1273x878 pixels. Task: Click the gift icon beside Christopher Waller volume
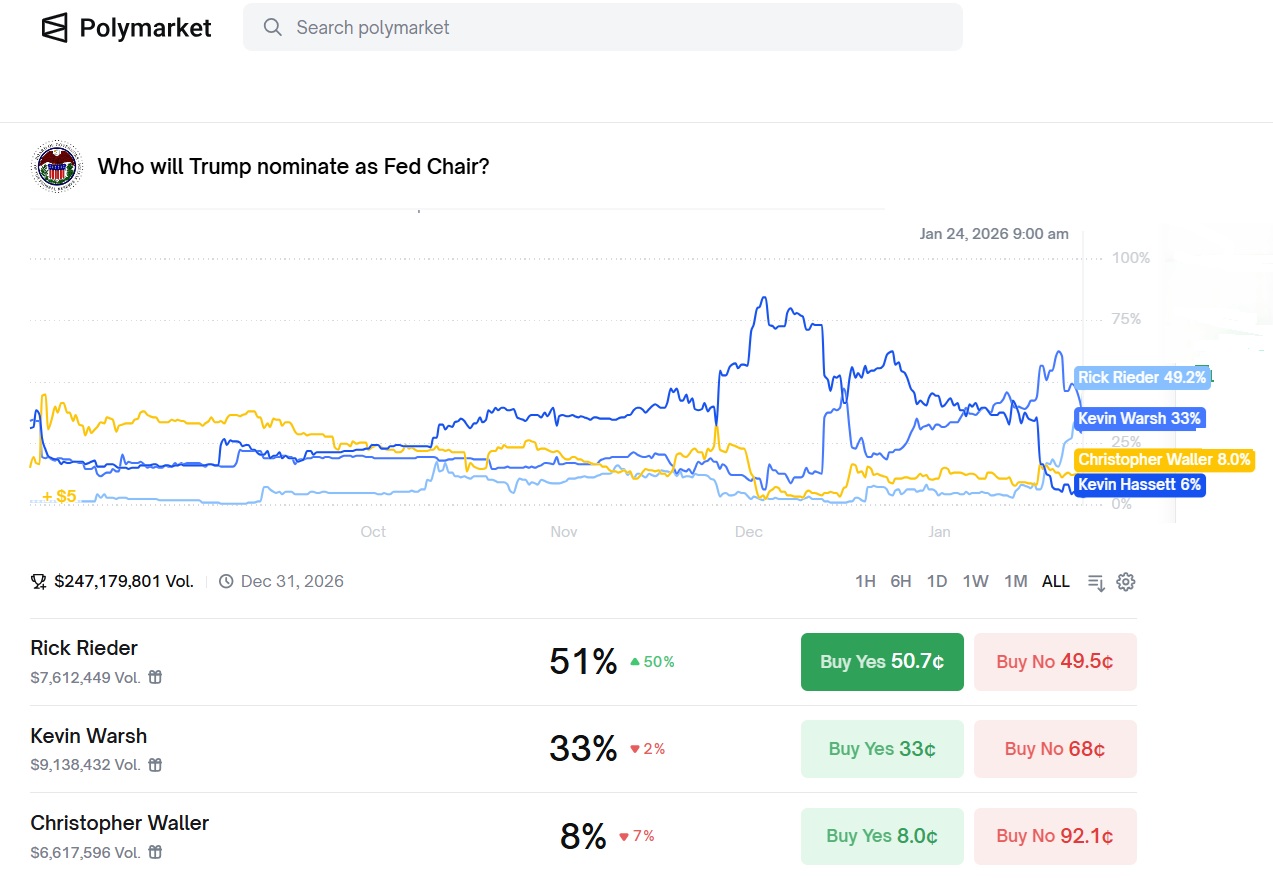tap(155, 853)
